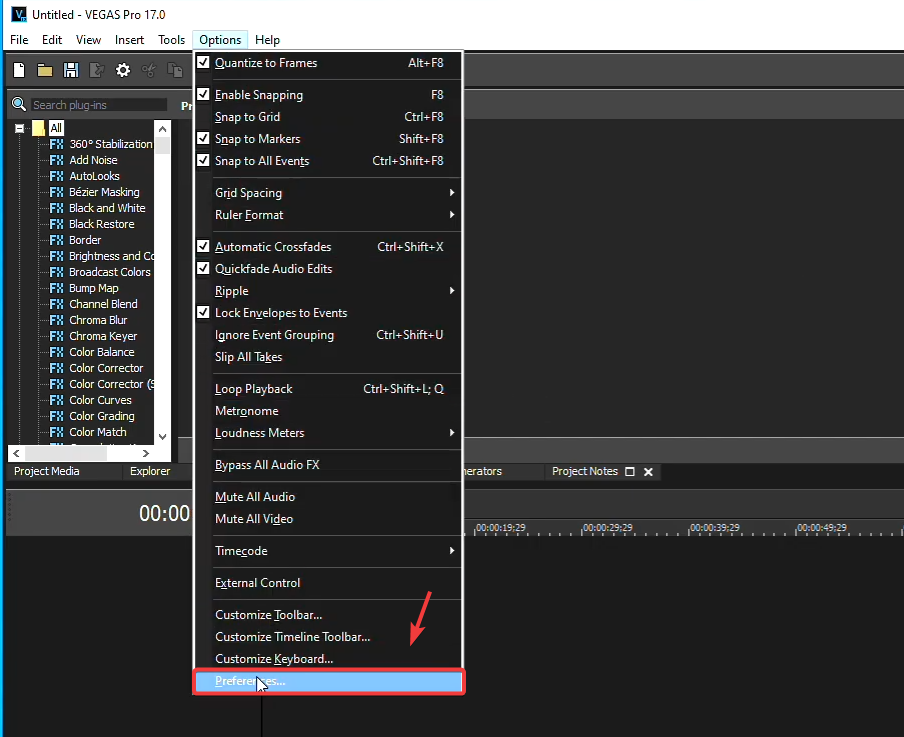Switch to Explorer tab
This screenshot has height=737, width=904.
tap(150, 471)
